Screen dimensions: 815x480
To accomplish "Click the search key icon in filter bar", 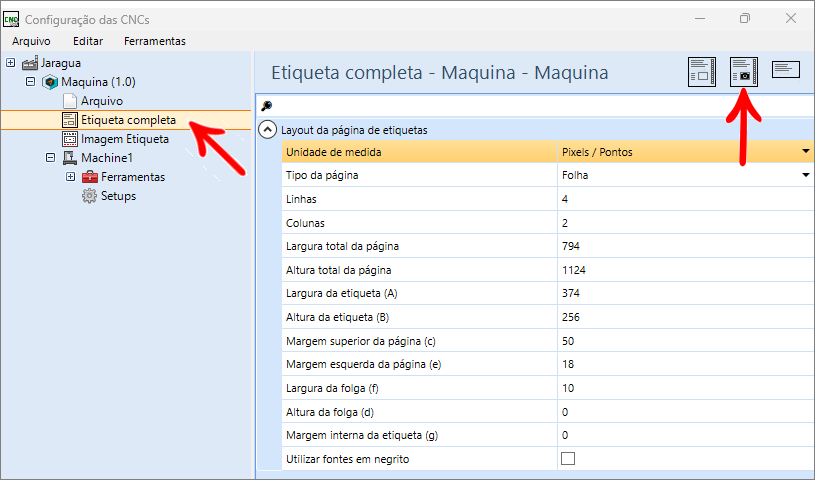I will tap(267, 106).
